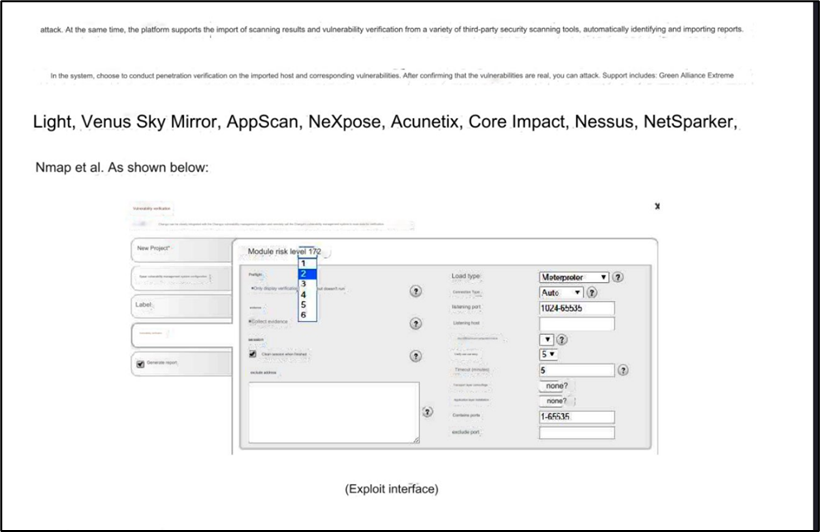The width and height of the screenshot is (820, 532).
Task: Click the listening port field 1024-65535
Action: point(577,308)
